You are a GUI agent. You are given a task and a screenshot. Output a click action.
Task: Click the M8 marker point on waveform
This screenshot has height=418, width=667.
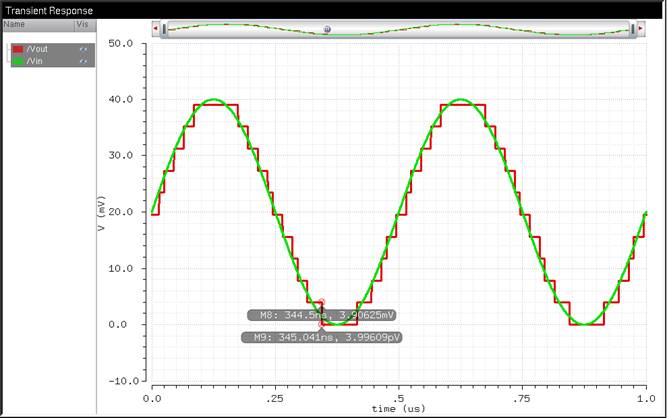click(321, 302)
